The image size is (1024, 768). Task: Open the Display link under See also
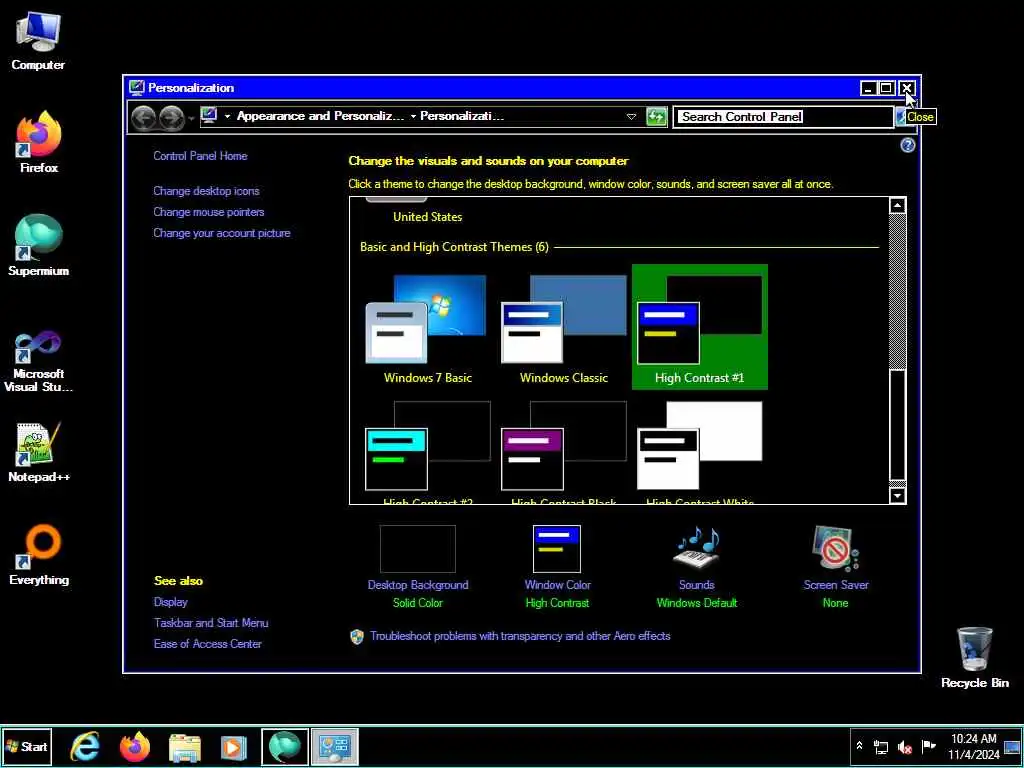click(x=170, y=601)
